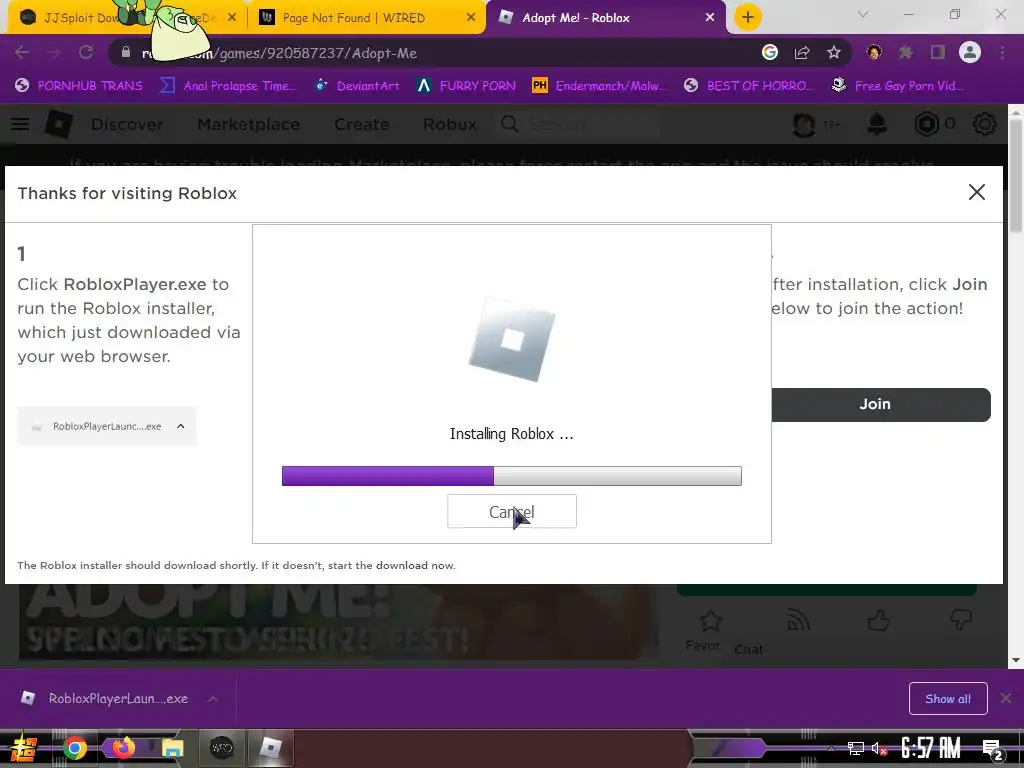Open Roblox settings gear
The image size is (1024, 768).
[984, 124]
